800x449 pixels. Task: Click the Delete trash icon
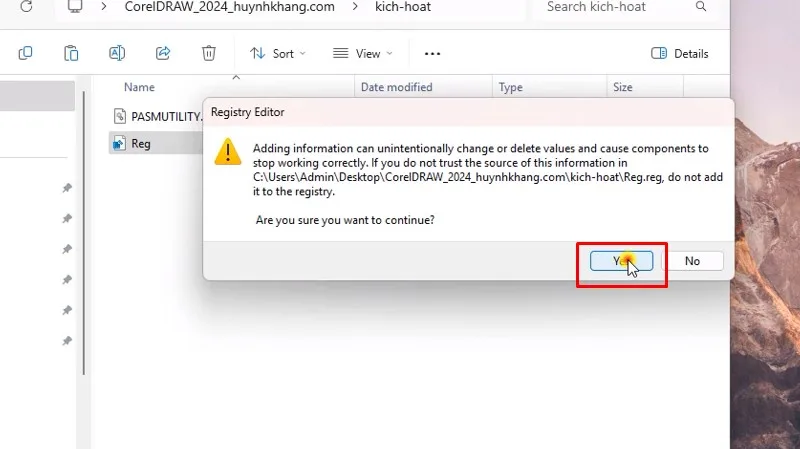click(x=208, y=53)
